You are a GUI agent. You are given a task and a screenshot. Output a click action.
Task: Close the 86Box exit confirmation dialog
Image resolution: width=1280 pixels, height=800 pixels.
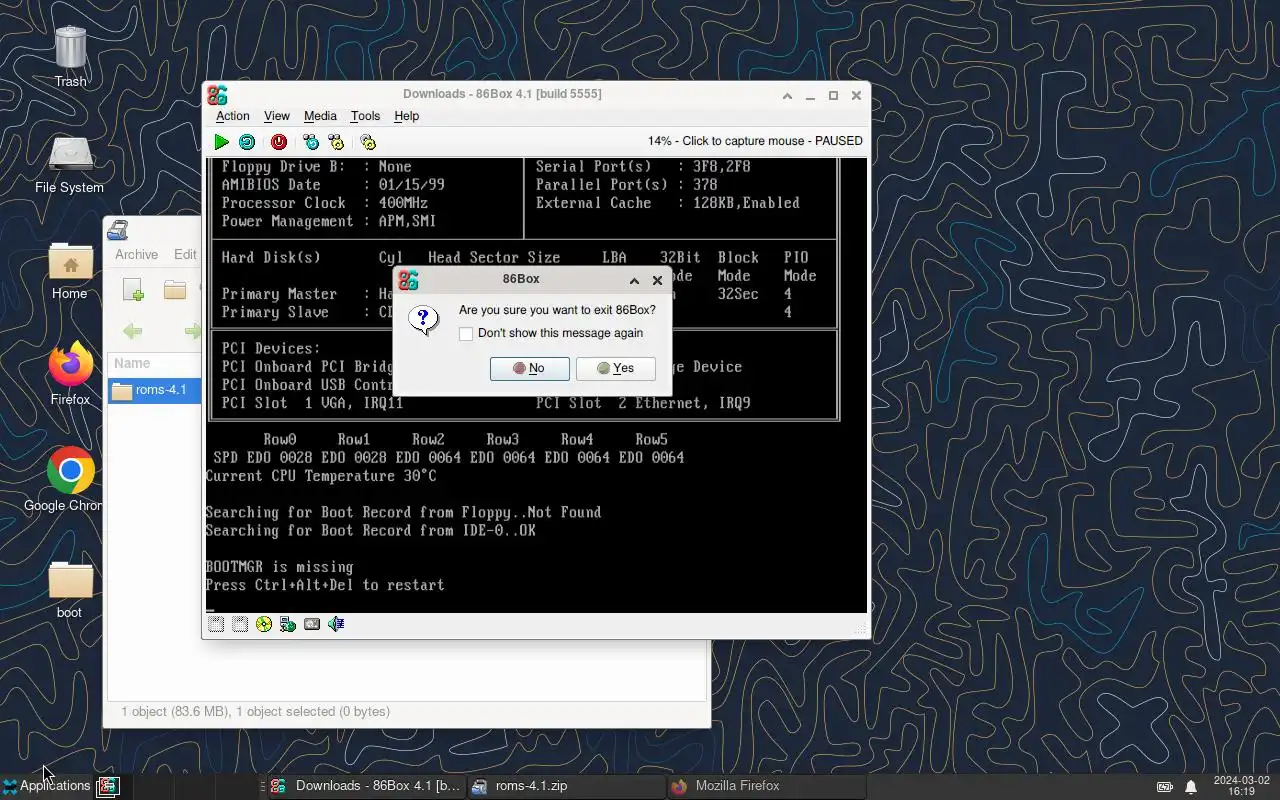(x=657, y=281)
